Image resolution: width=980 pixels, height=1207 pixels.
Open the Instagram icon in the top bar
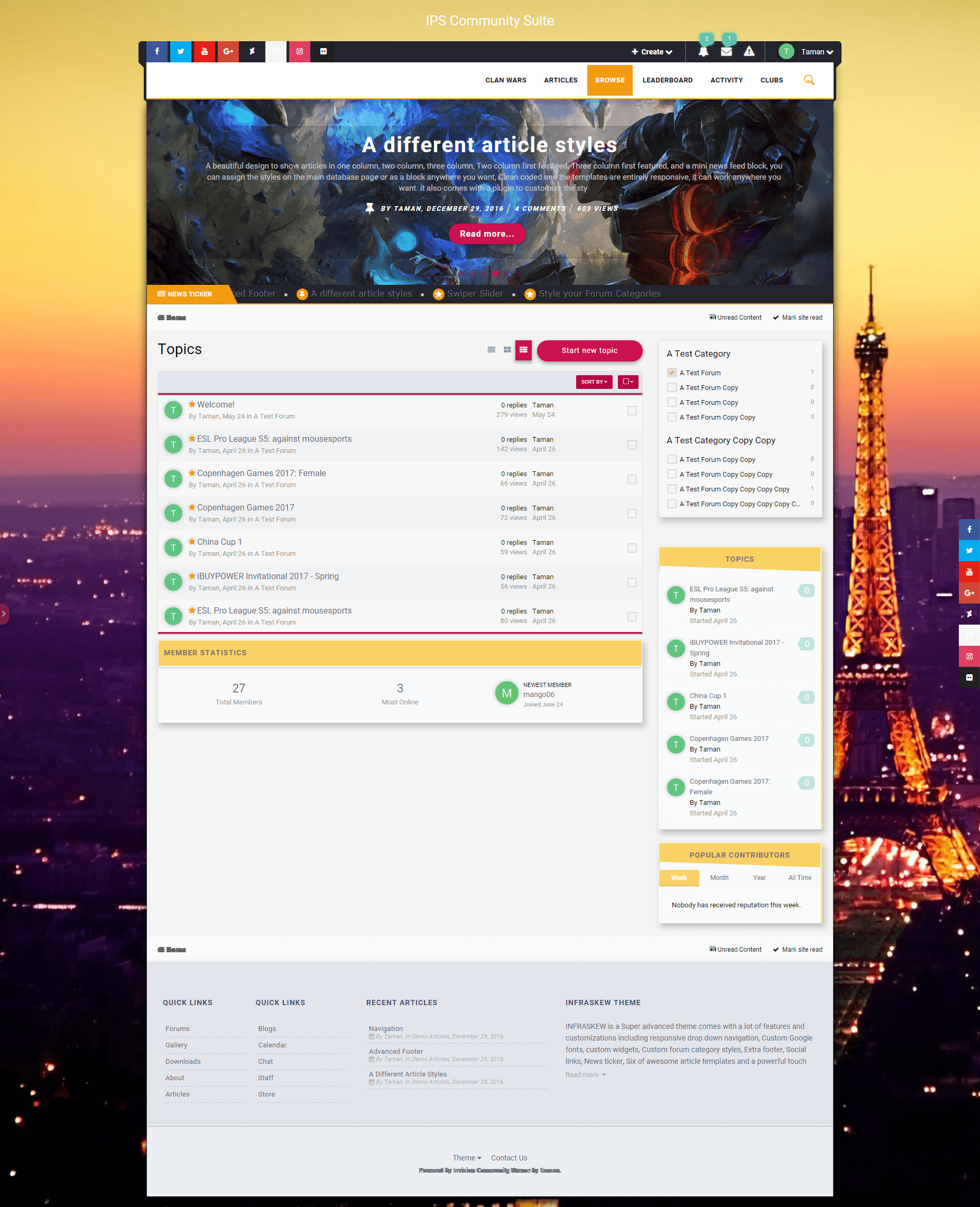(300, 51)
